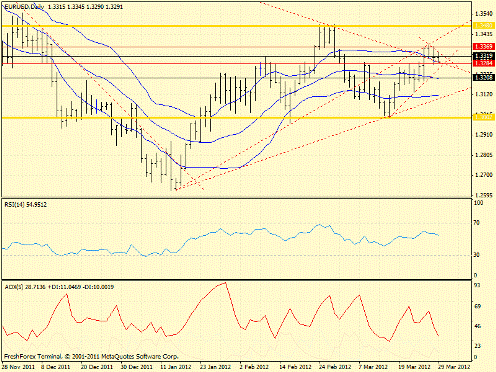
Task: Click the black 1.3208 price label
Action: pos(484,77)
